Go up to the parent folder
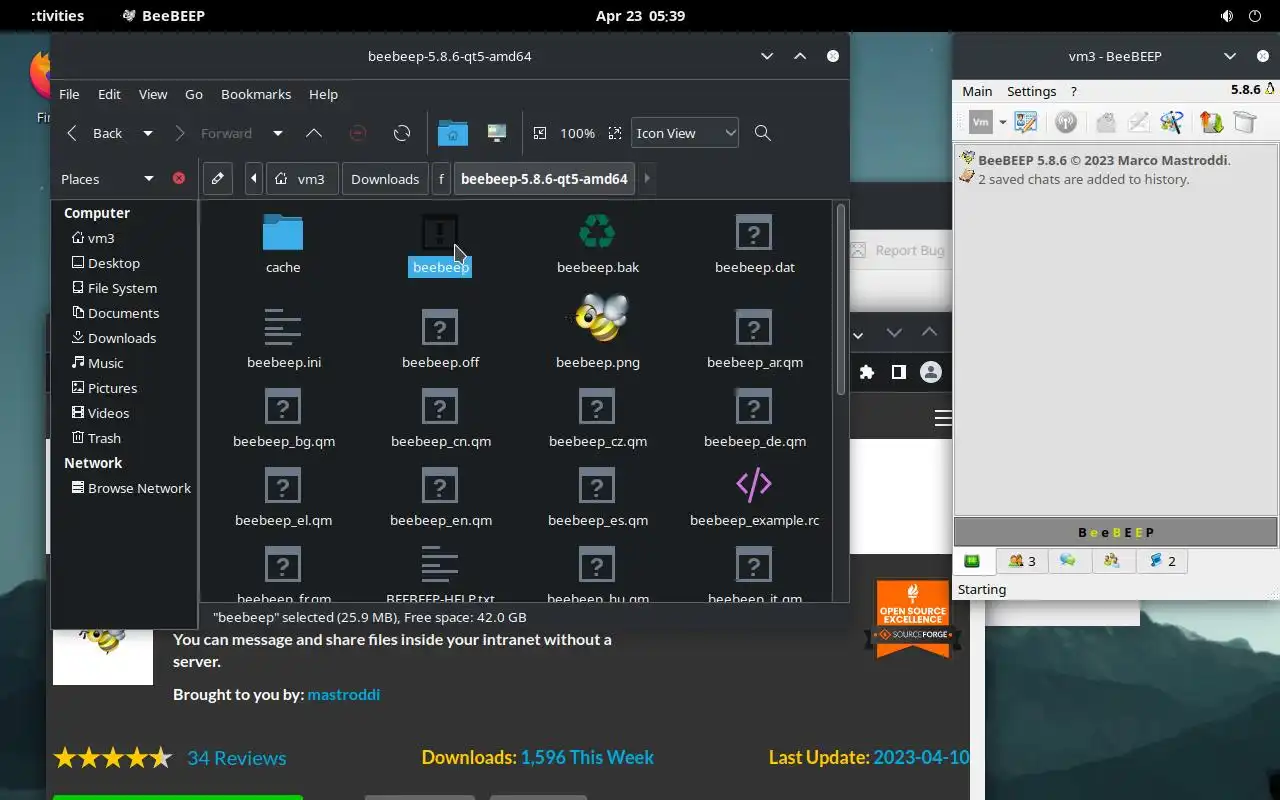The width and height of the screenshot is (1280, 800). click(x=314, y=133)
